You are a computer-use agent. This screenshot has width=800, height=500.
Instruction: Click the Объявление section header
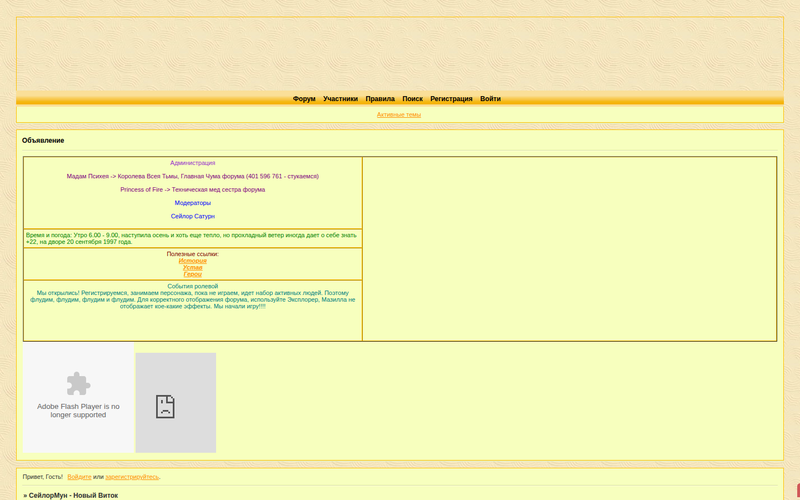tap(43, 141)
